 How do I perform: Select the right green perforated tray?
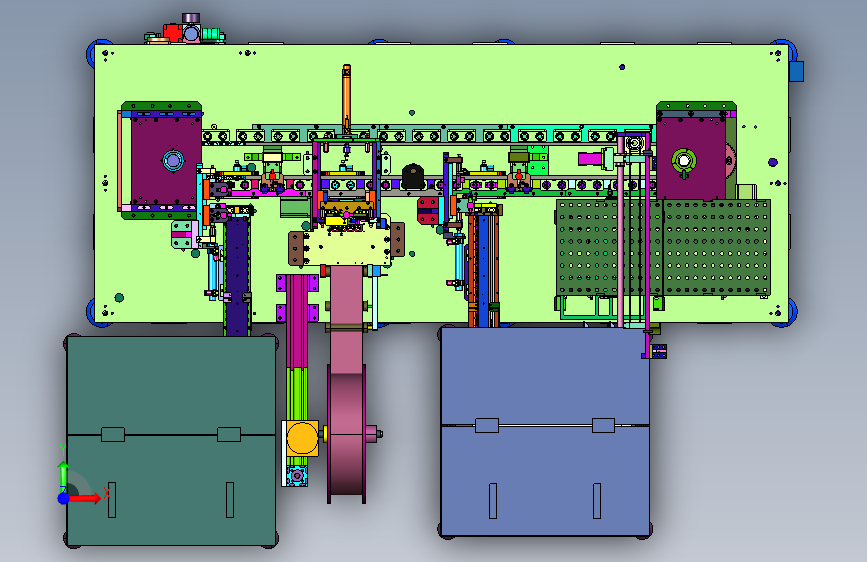(x=716, y=246)
